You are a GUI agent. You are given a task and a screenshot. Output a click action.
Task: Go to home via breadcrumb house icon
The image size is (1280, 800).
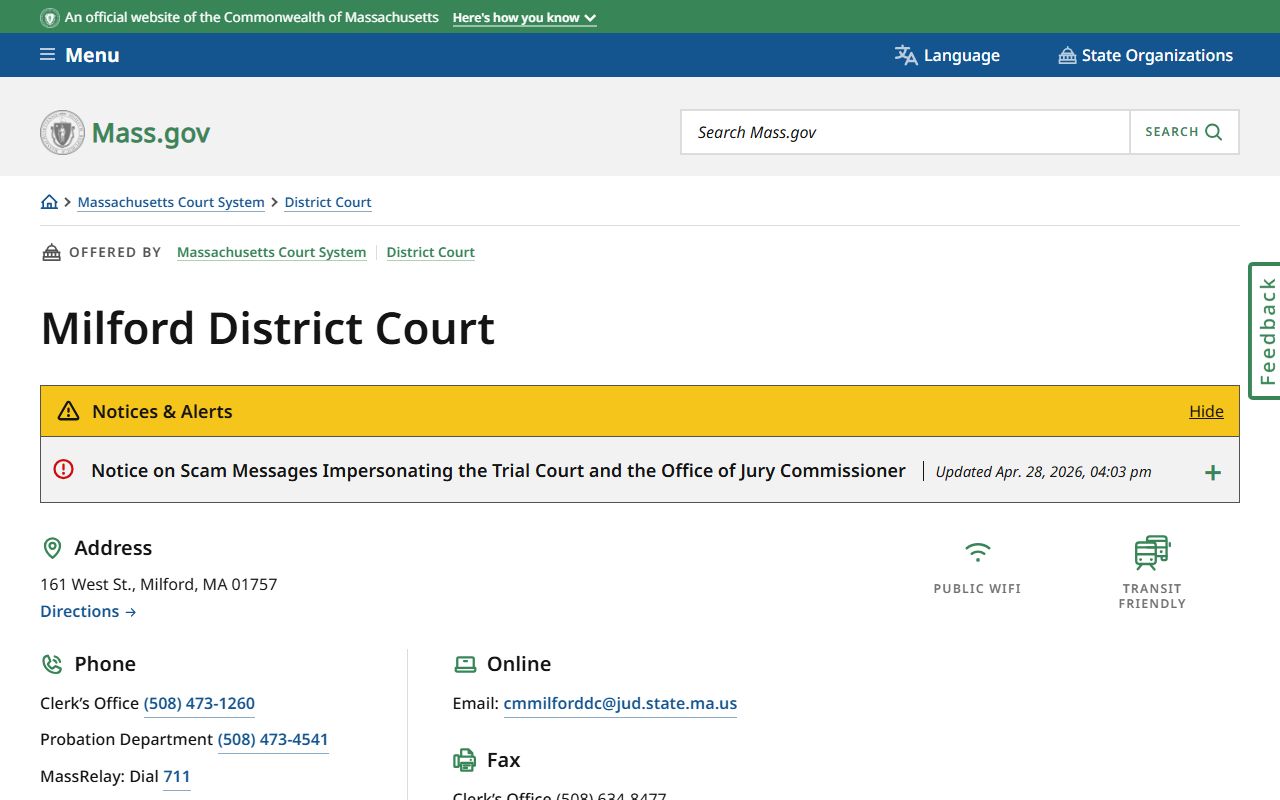point(49,202)
